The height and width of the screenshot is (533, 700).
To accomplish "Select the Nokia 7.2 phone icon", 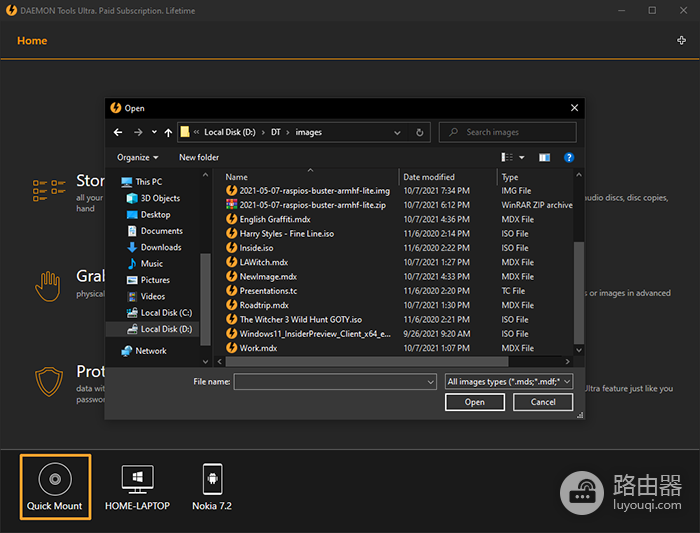I will (x=212, y=479).
